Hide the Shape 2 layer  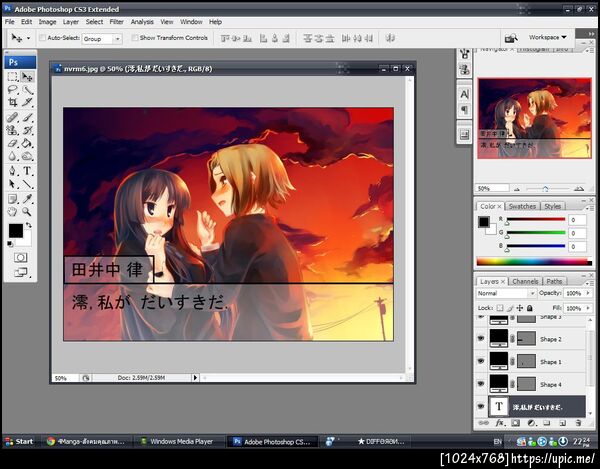481,338
